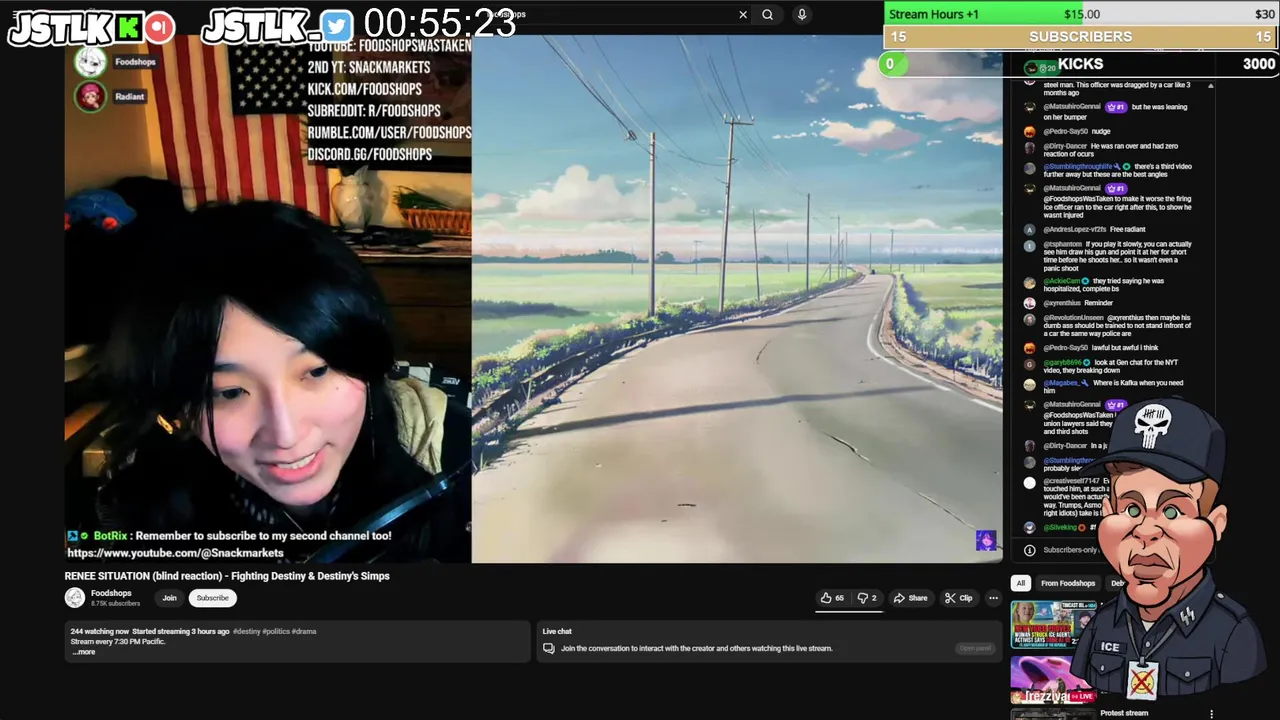The width and height of the screenshot is (1280, 720).
Task: Click the username @creativeself7147 in chat
Action: pyautogui.click(x=1072, y=481)
